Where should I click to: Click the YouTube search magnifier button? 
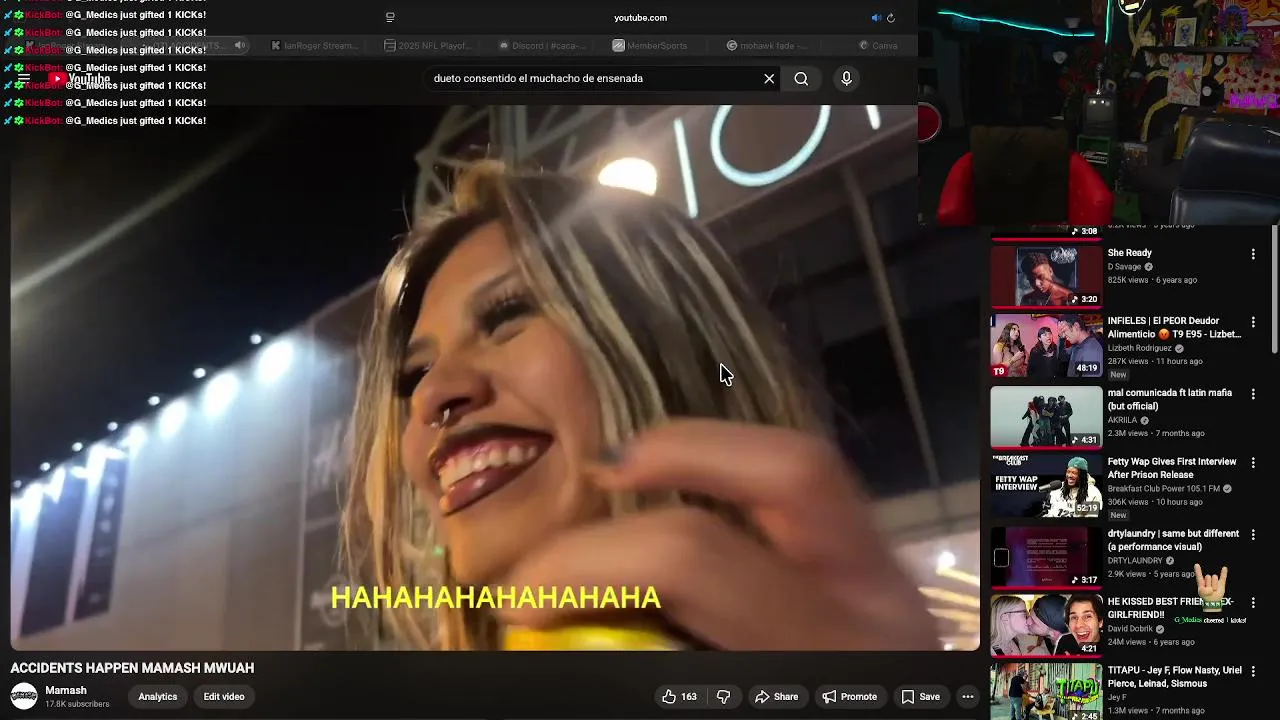(x=801, y=78)
